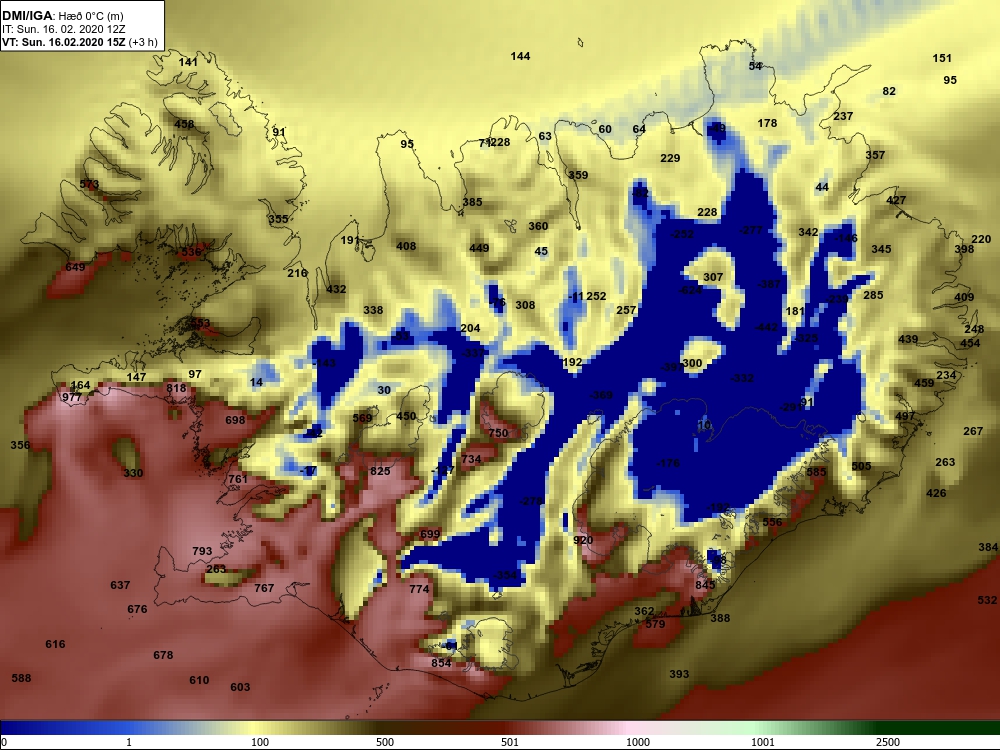
Task: Click the map value '360'
Action: click(538, 226)
